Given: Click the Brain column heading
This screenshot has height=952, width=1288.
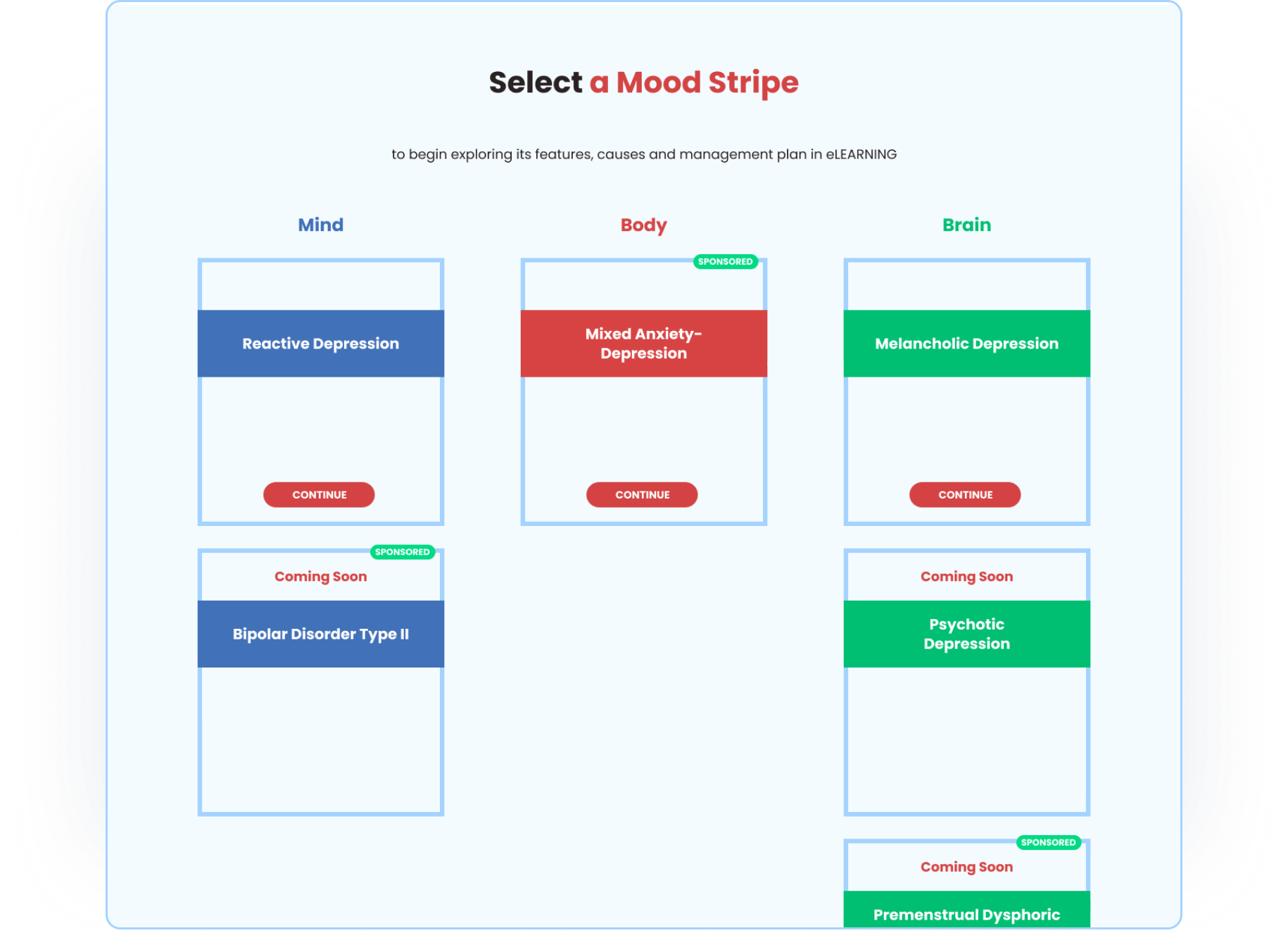Looking at the screenshot, I should pos(966,225).
